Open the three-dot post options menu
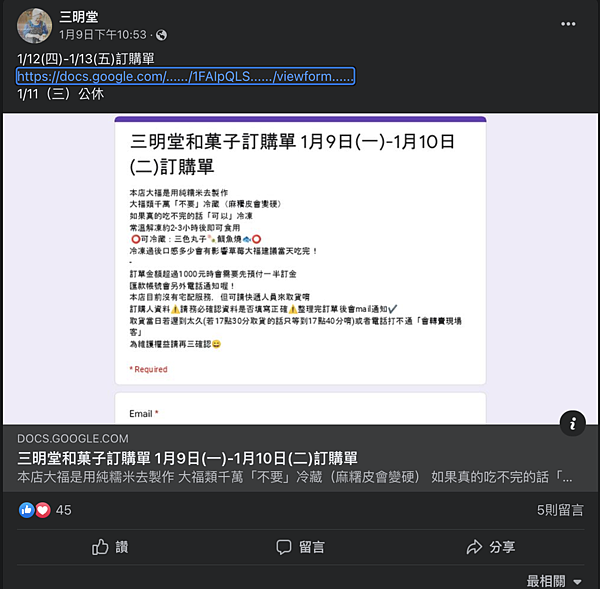 pyautogui.click(x=568, y=24)
